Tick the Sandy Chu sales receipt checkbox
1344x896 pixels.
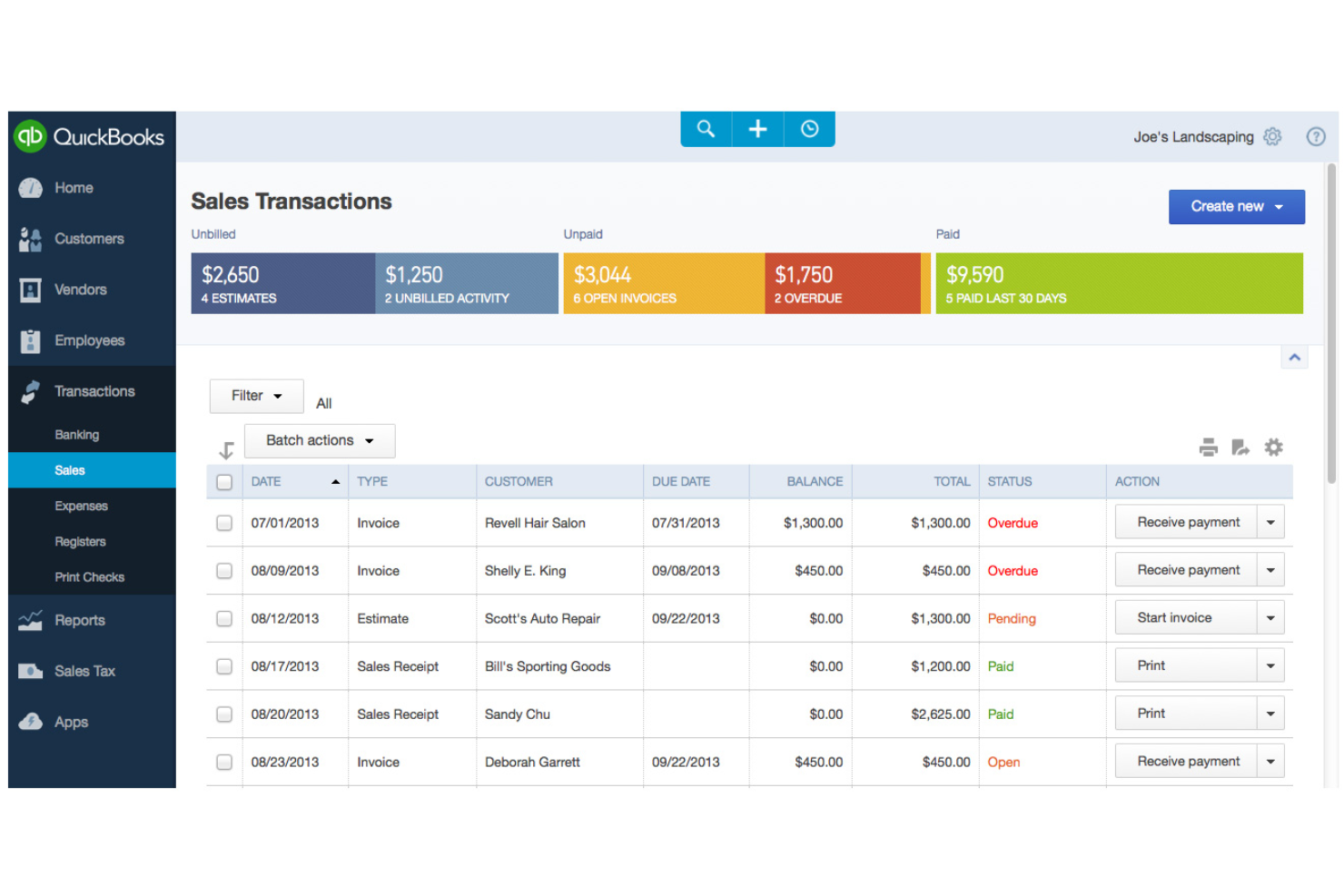tap(224, 714)
